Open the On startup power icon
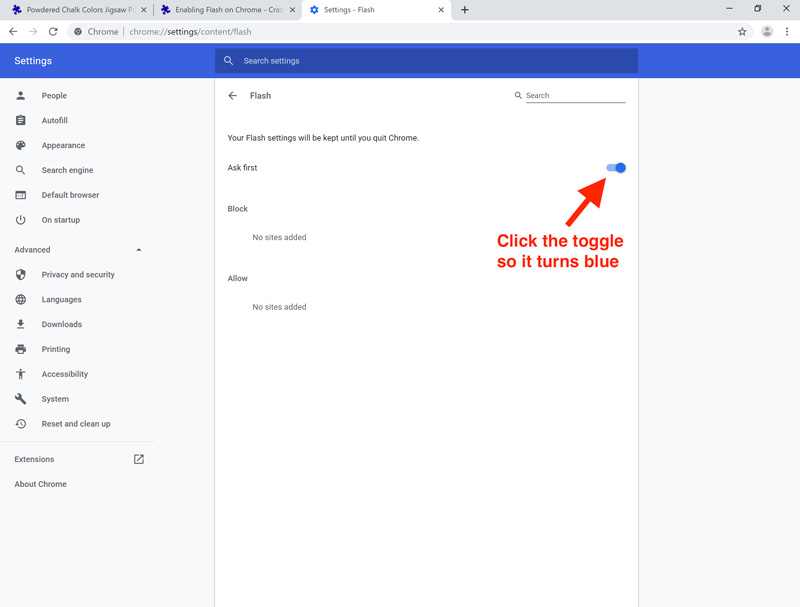The height and width of the screenshot is (607, 800). point(21,219)
